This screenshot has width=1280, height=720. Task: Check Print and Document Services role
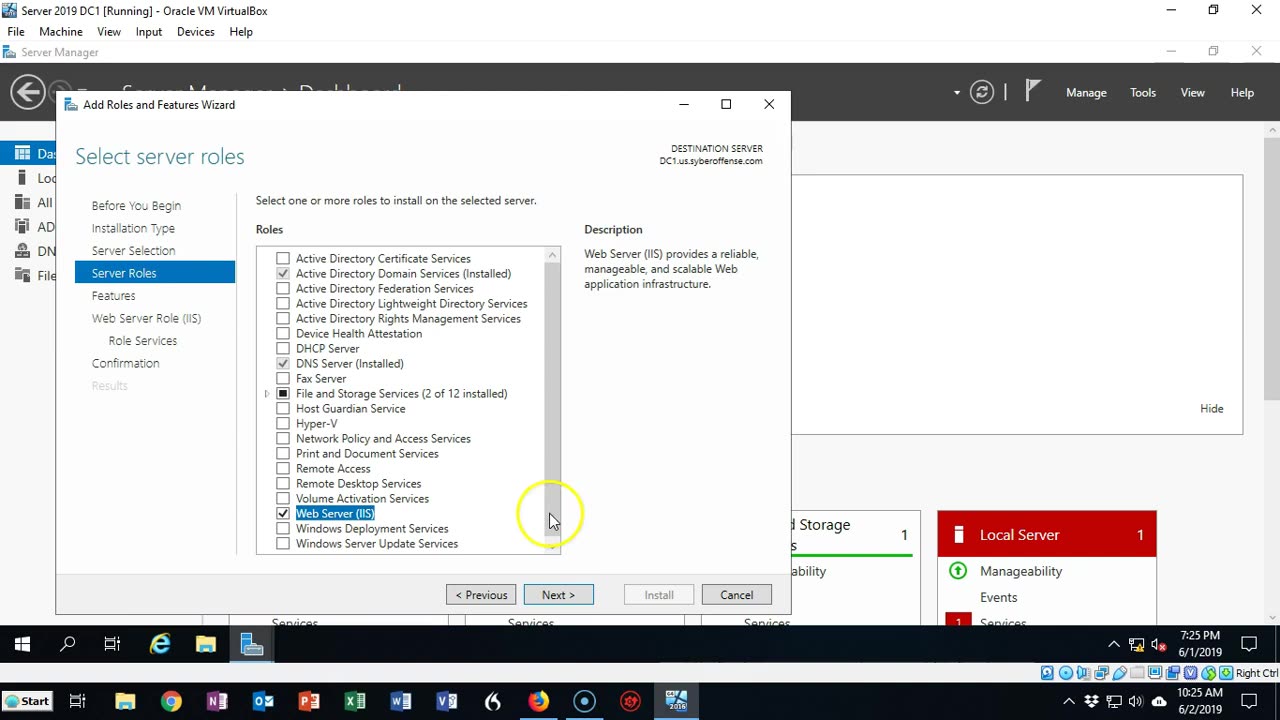click(283, 453)
